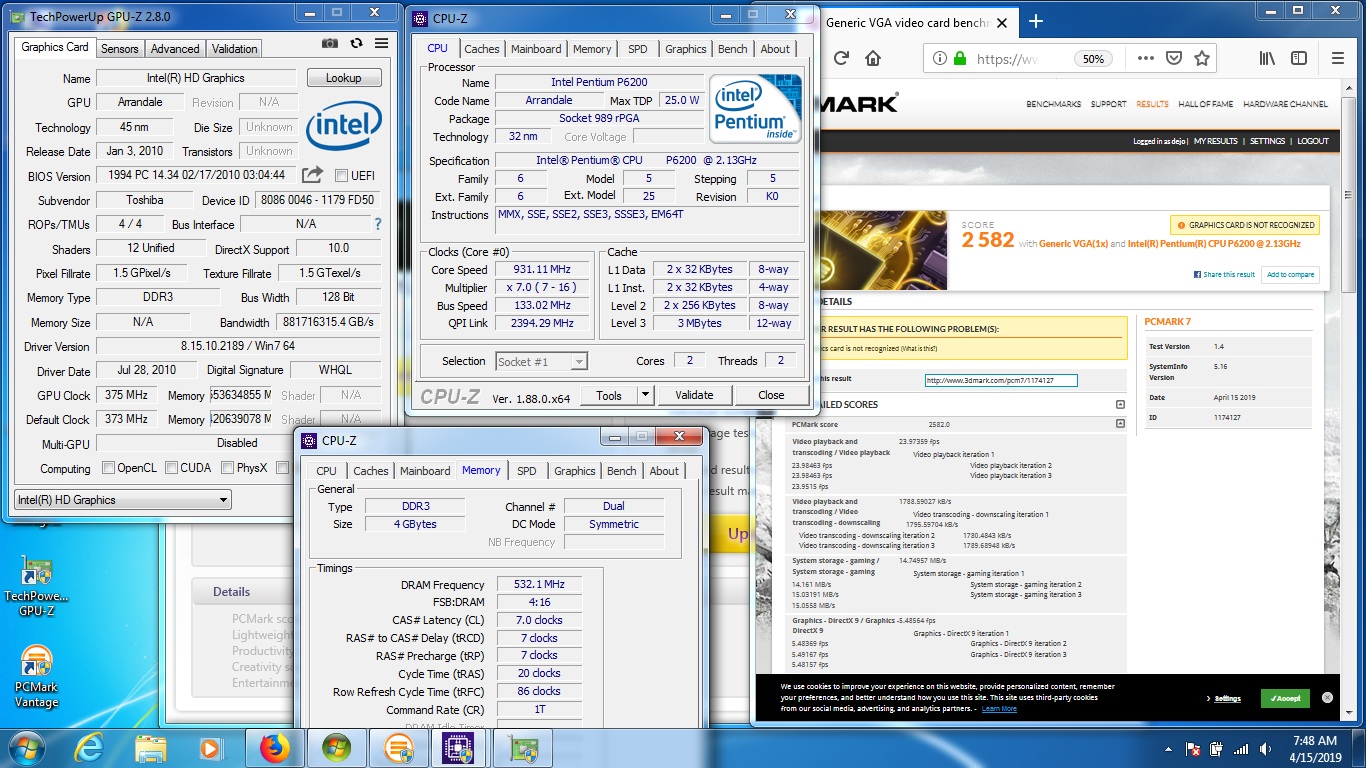Click the Windows Start button
Viewport: 1366px width, 768px height.
[27, 747]
